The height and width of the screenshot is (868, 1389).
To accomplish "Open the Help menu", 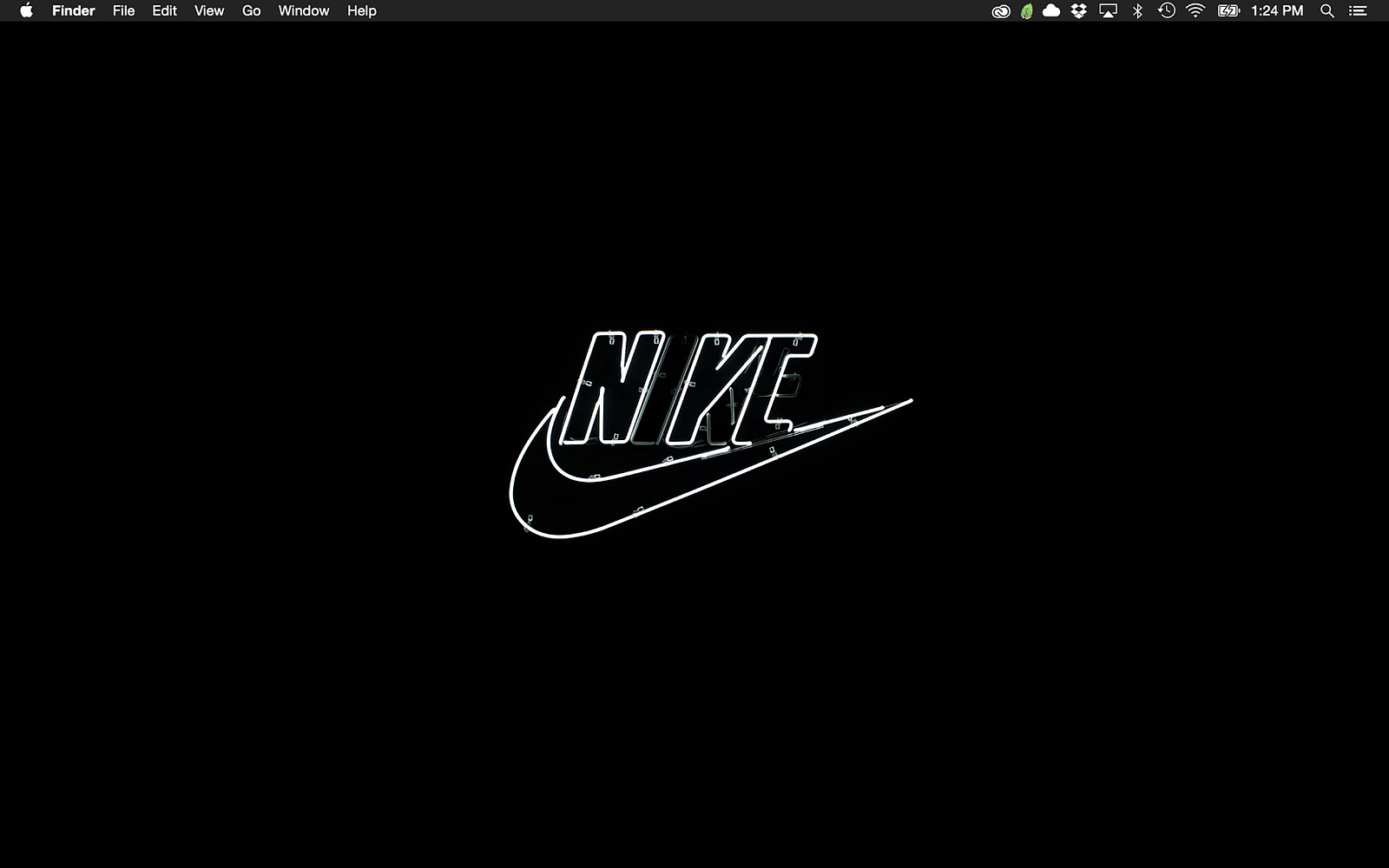I will [362, 10].
